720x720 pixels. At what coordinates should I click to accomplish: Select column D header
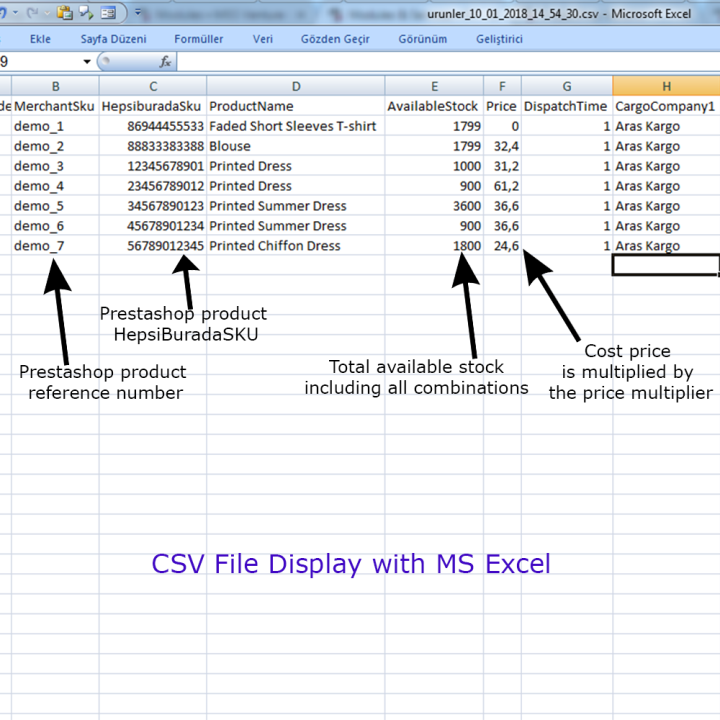(296, 86)
